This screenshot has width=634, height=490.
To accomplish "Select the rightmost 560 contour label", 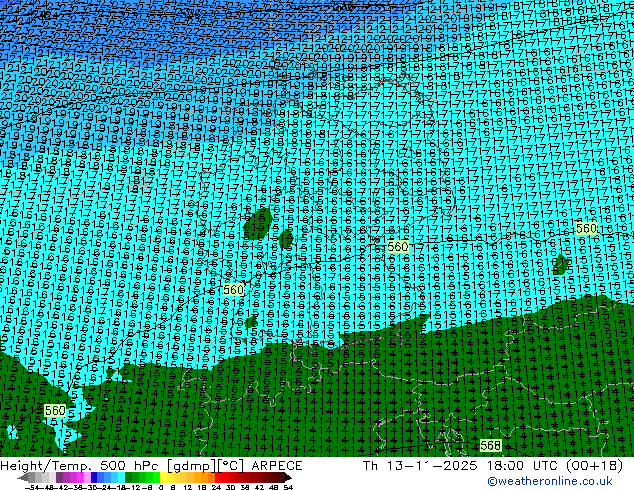I will click(586, 228).
